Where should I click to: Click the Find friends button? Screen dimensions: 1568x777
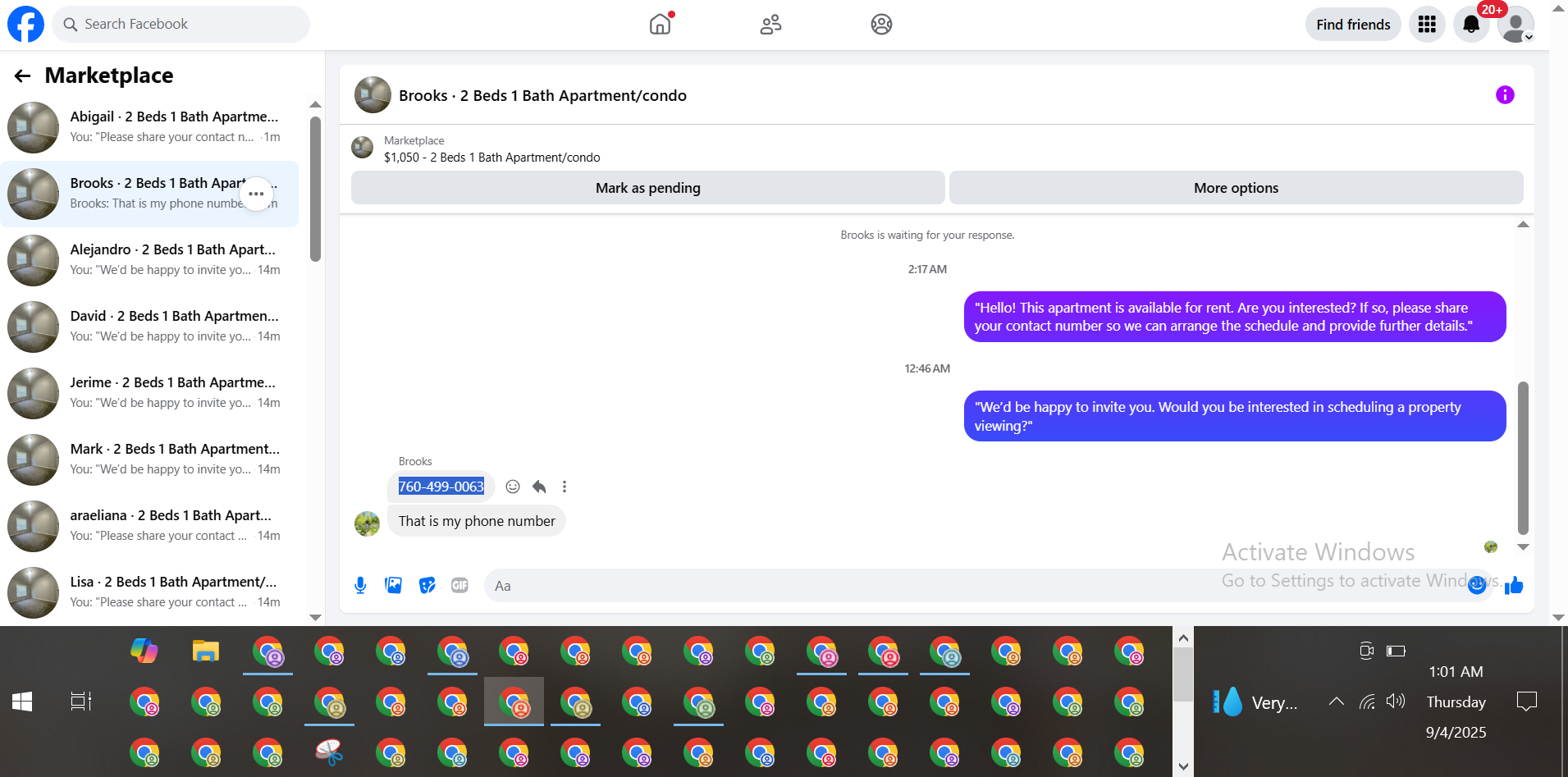tap(1353, 25)
